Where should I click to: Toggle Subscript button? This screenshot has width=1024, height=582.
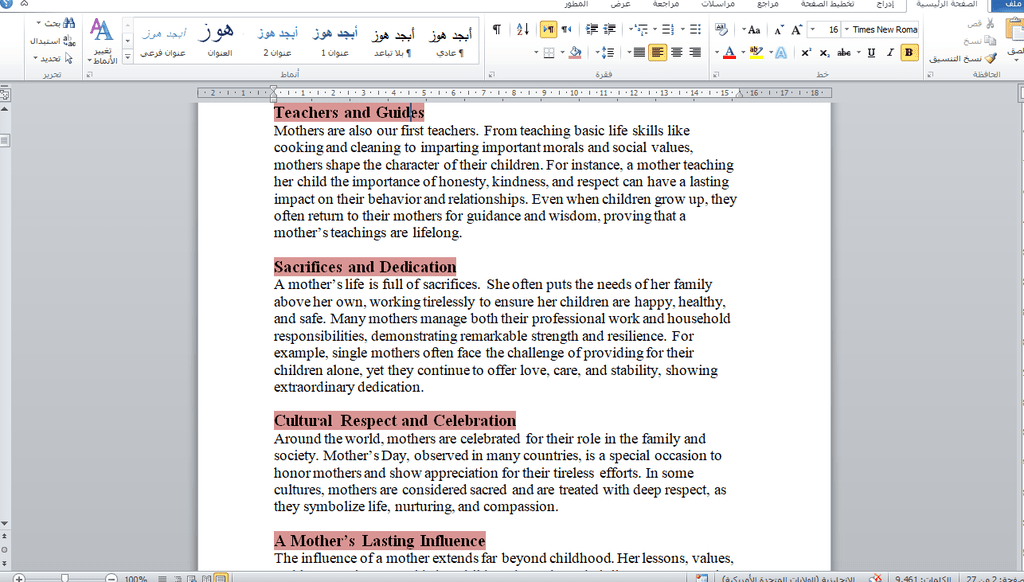point(824,52)
